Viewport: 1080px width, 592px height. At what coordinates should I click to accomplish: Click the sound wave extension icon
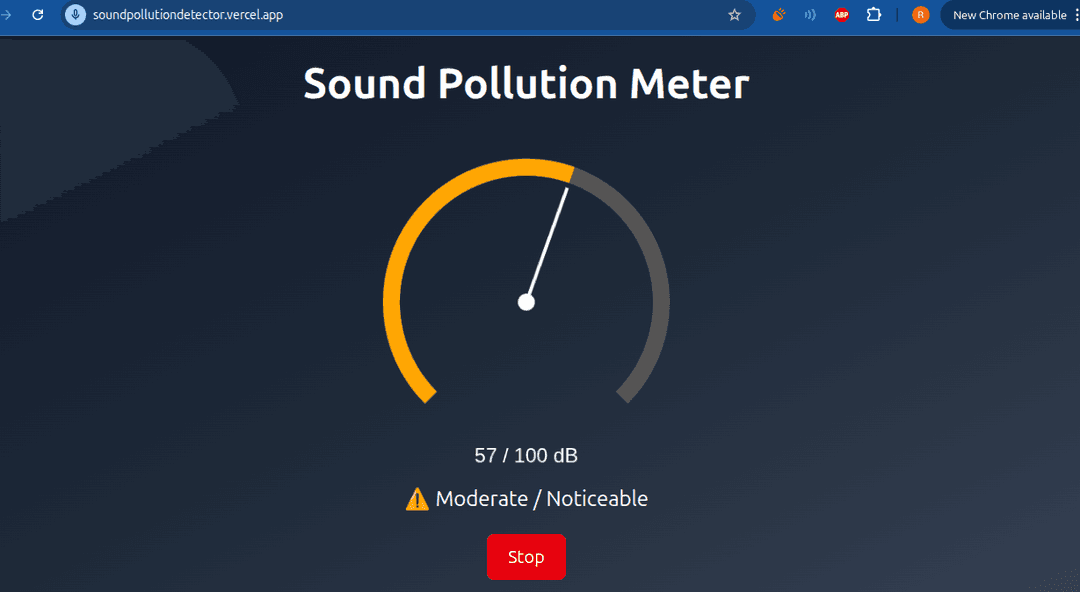point(809,15)
